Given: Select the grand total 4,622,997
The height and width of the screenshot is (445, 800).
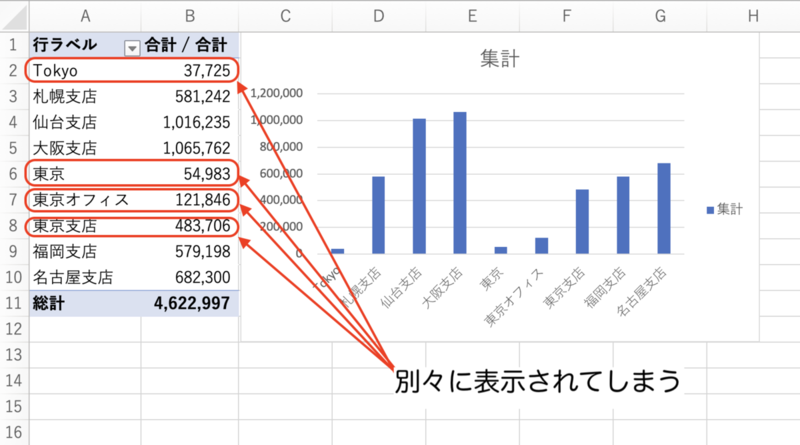Looking at the screenshot, I should 192,304.
